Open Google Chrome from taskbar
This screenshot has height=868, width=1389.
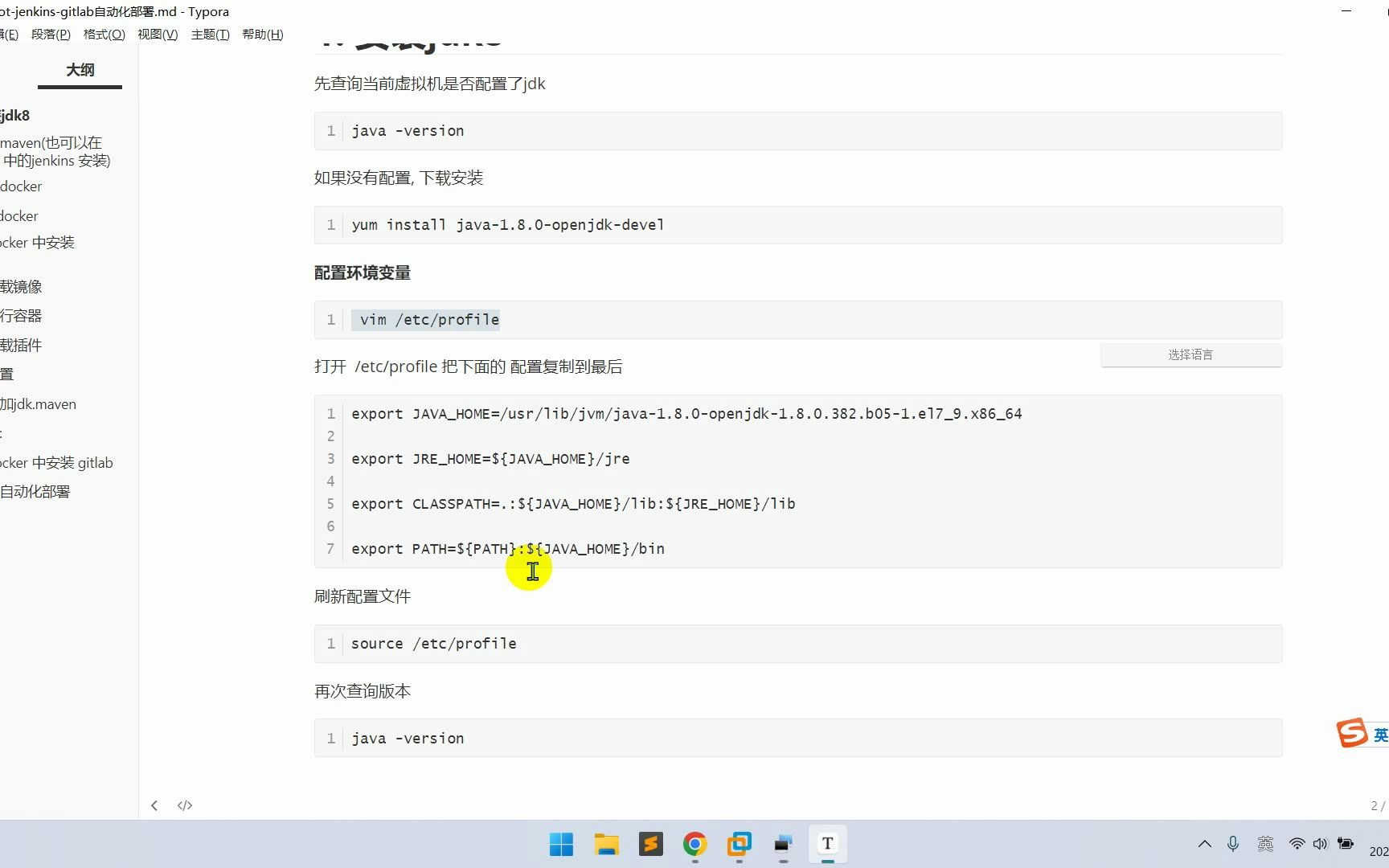point(695,844)
